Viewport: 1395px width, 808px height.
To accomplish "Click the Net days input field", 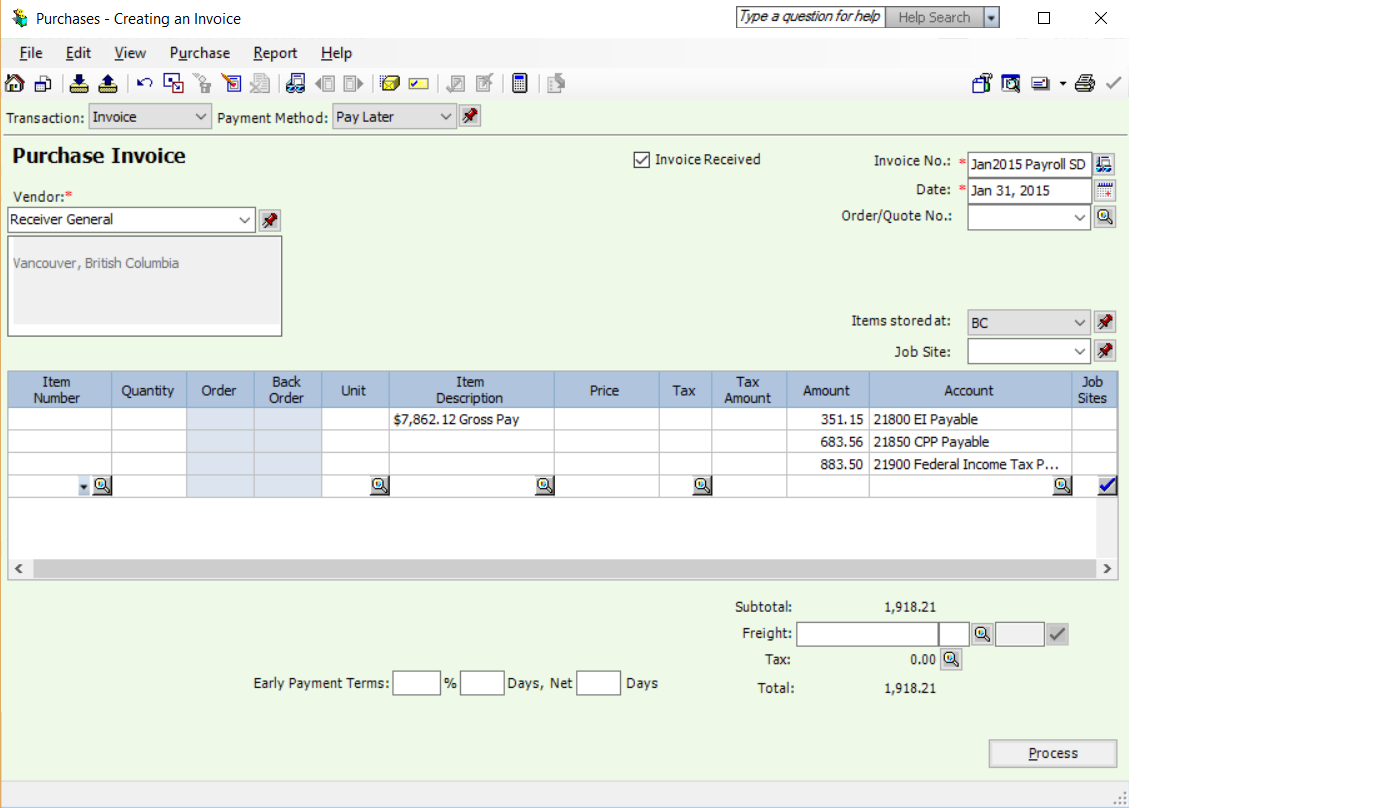I will click(x=599, y=683).
